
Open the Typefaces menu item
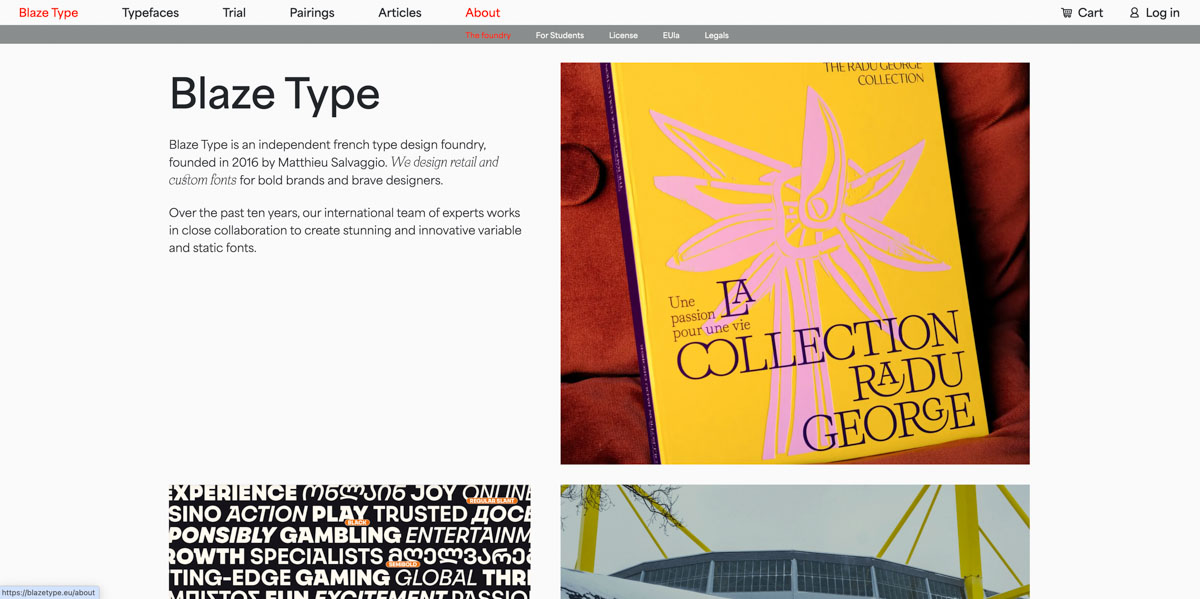[150, 13]
